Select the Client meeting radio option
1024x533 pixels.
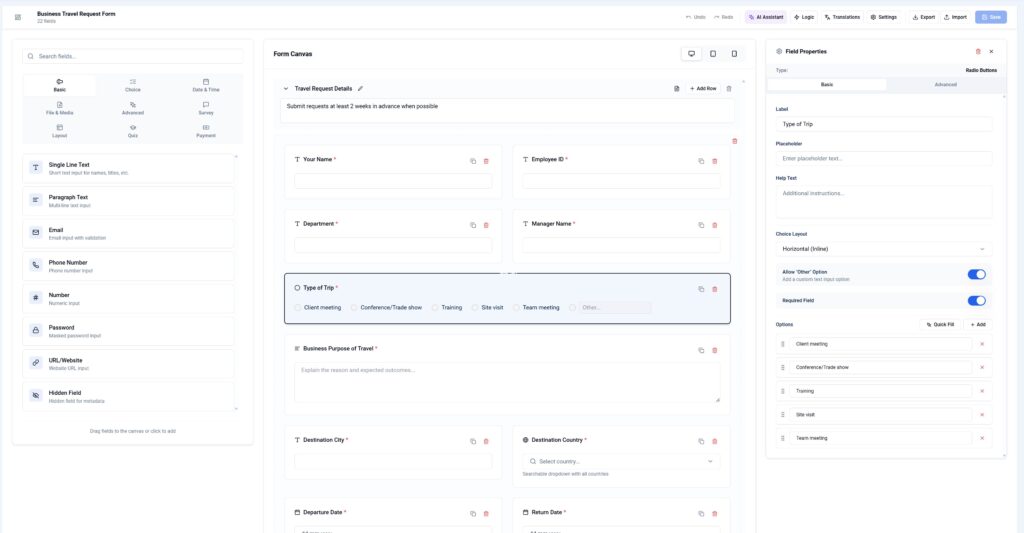298,308
